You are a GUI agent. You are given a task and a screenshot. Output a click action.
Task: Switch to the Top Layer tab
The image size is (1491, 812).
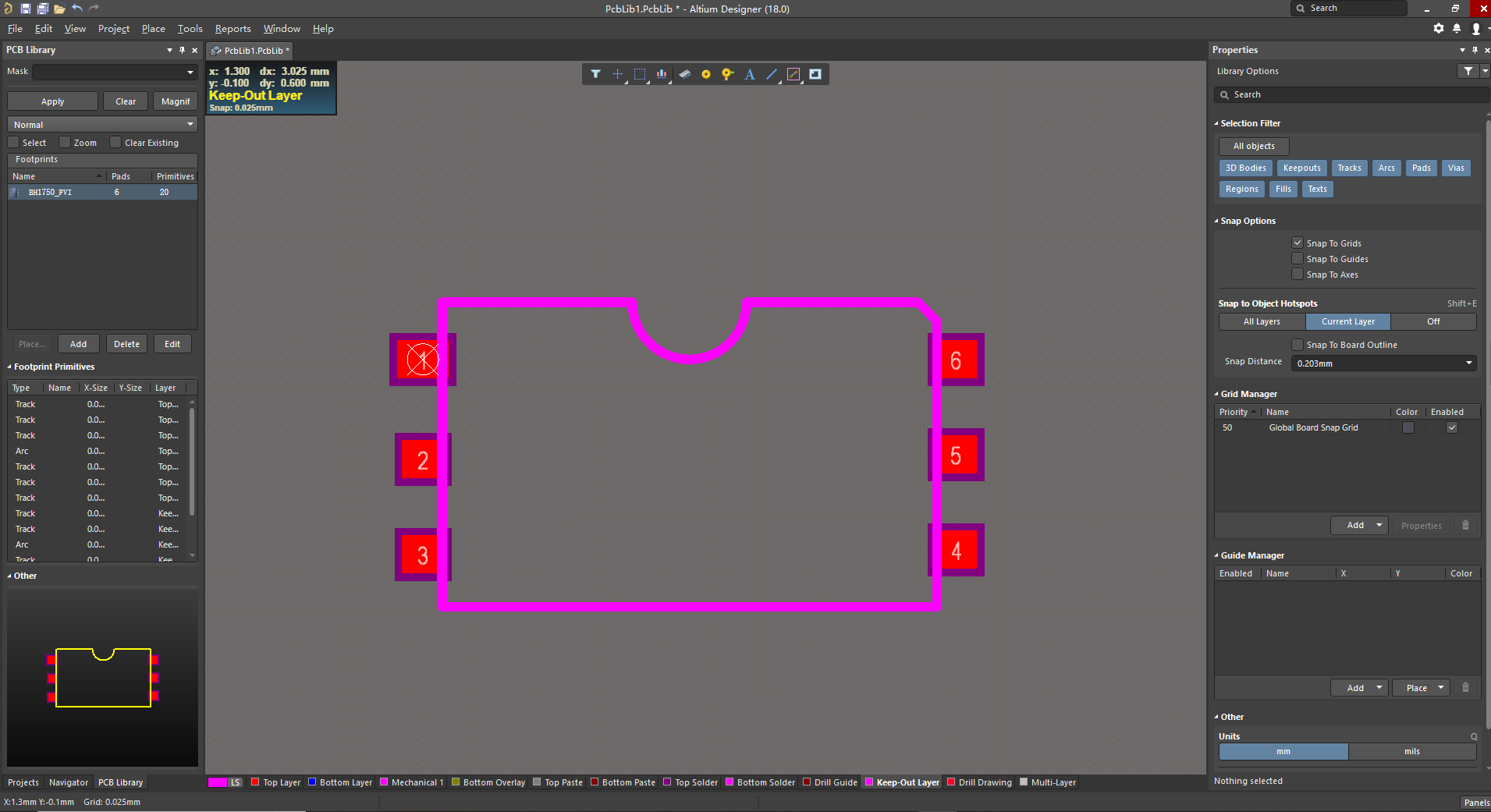click(282, 782)
